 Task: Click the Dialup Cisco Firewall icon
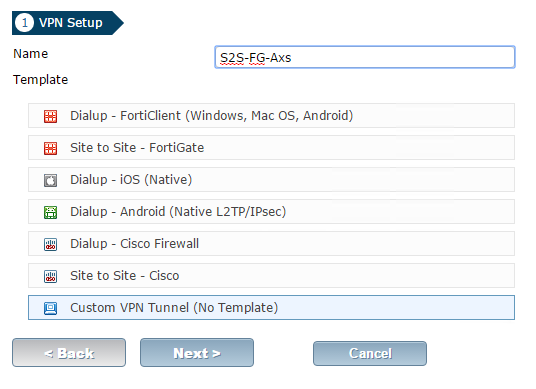[x=51, y=244]
